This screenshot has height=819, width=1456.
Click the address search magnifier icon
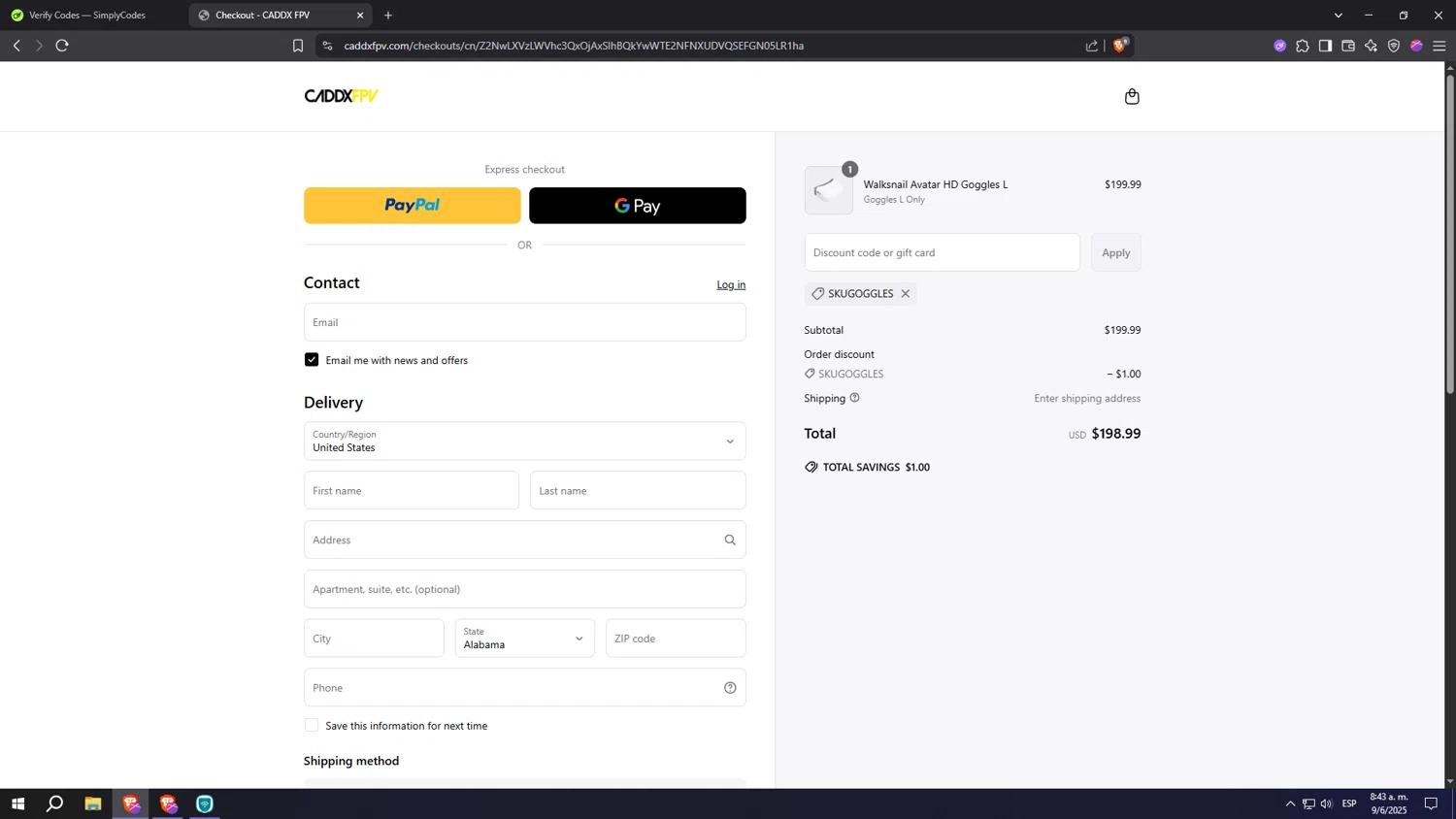pos(730,540)
